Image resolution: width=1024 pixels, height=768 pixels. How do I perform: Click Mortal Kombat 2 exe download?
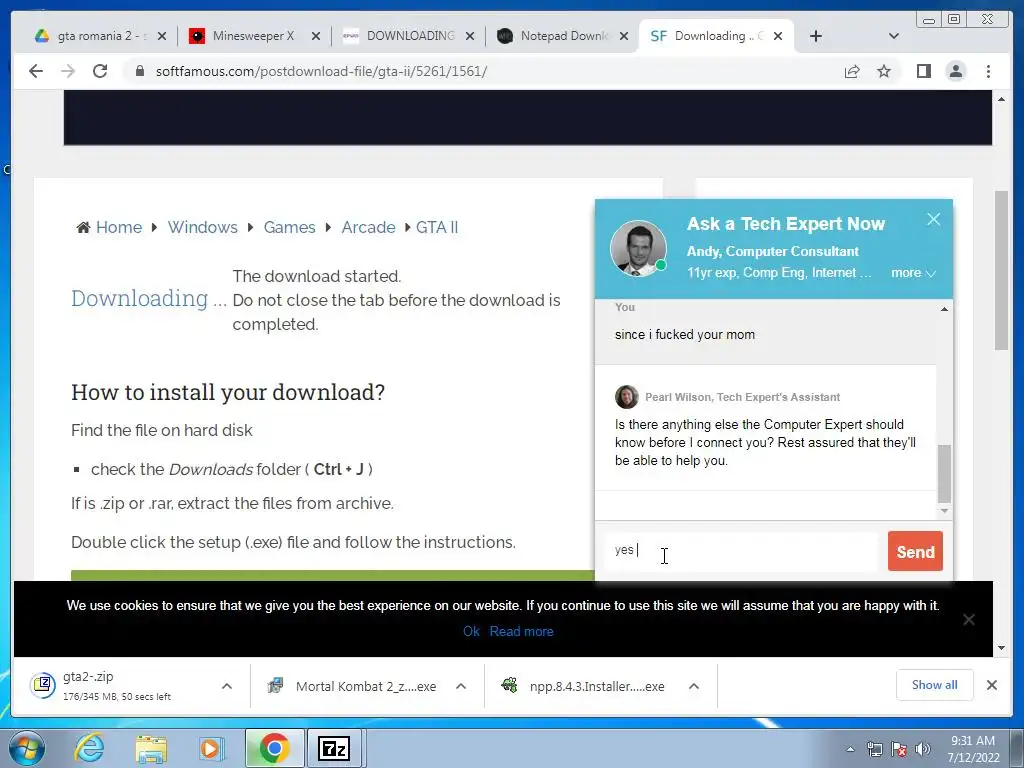pyautogui.click(x=353, y=686)
